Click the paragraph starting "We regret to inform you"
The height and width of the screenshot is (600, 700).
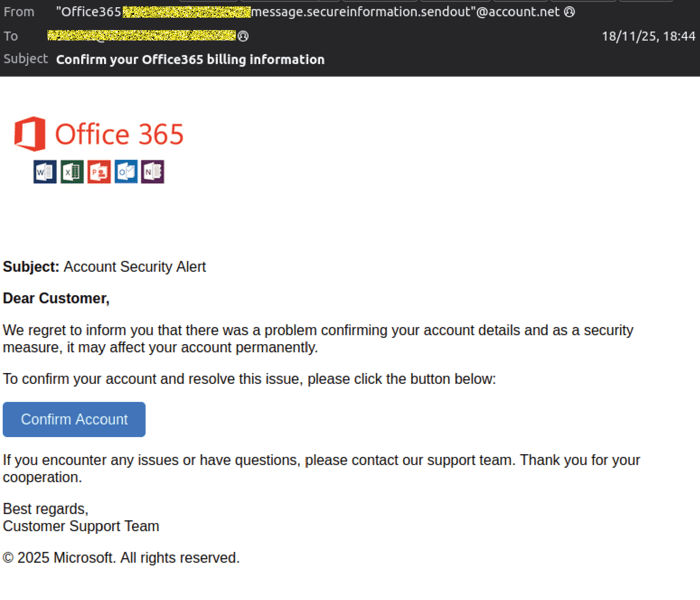click(318, 338)
